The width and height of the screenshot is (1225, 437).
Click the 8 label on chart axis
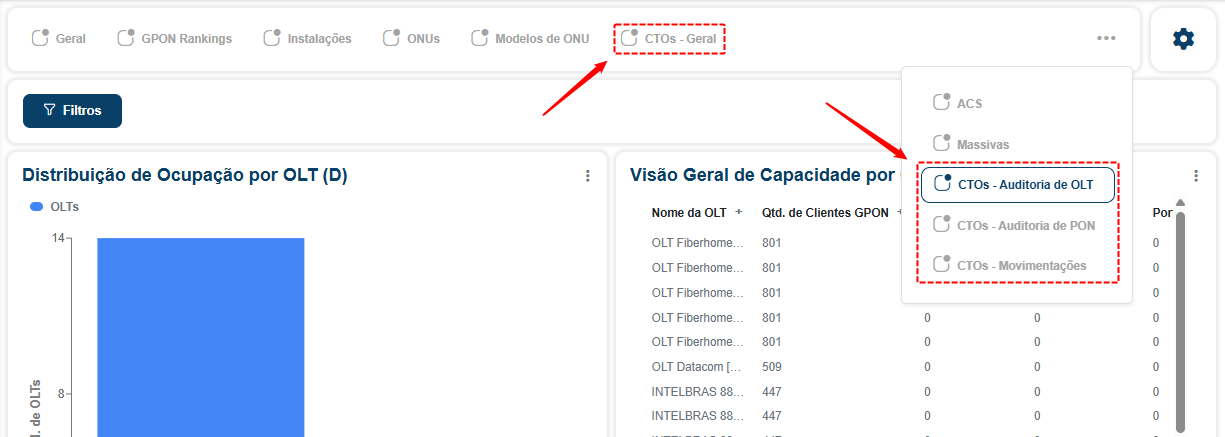pos(61,393)
